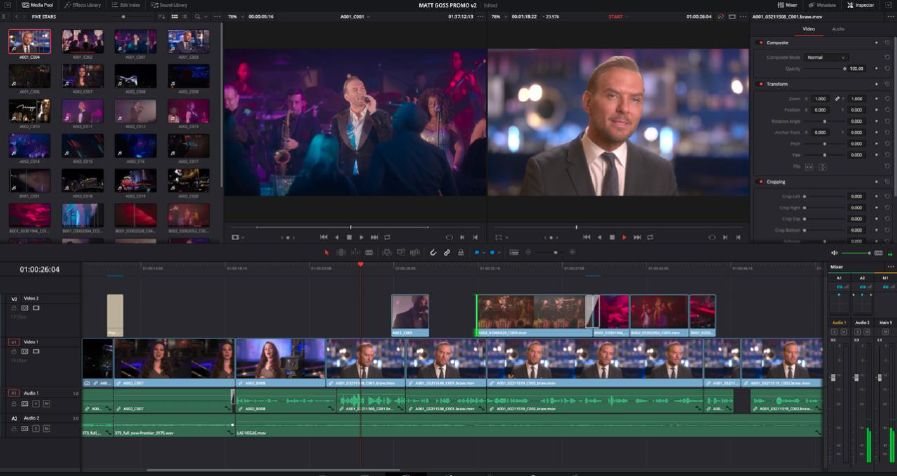This screenshot has width=897, height=476.
Task: Toggle the Position Lock padlock icon
Action: tap(461, 252)
